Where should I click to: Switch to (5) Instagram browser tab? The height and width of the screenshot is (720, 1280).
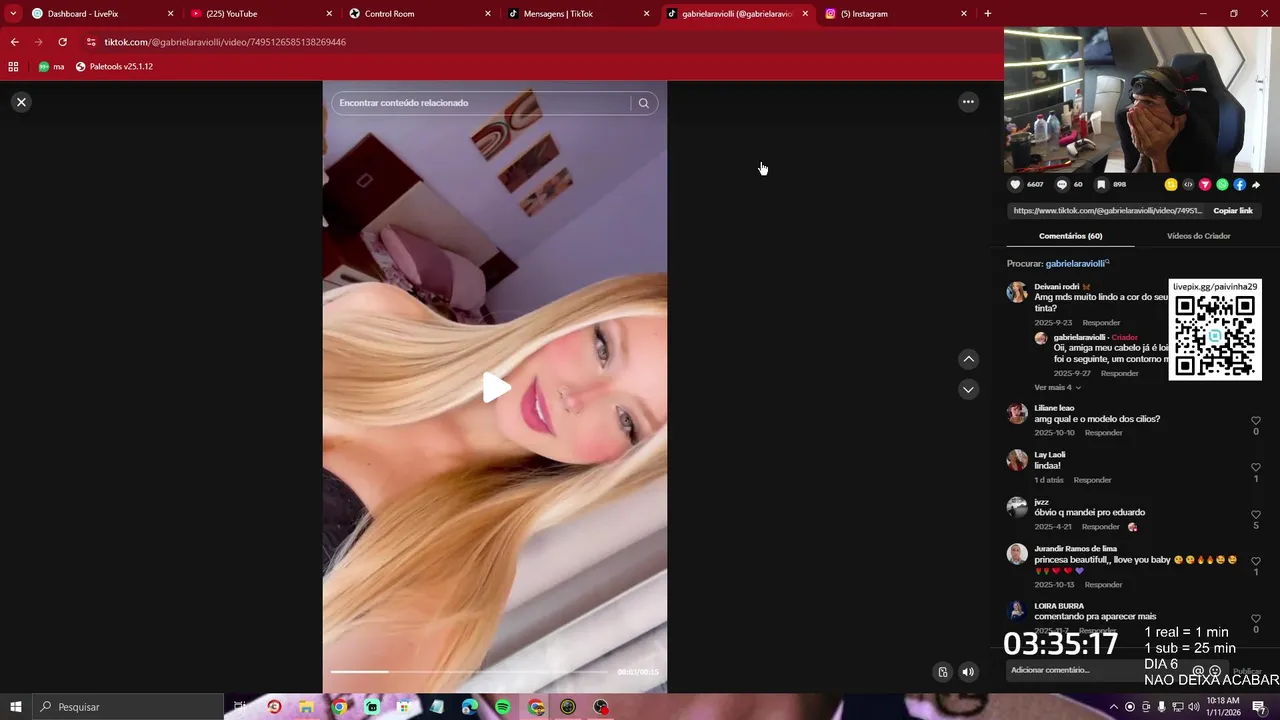point(896,14)
